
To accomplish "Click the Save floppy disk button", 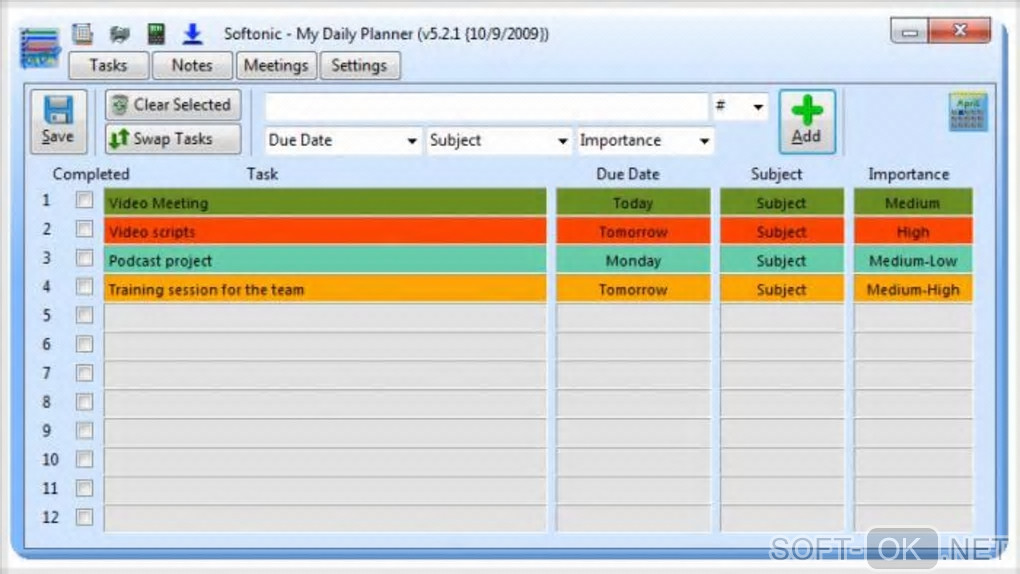I will [x=59, y=121].
